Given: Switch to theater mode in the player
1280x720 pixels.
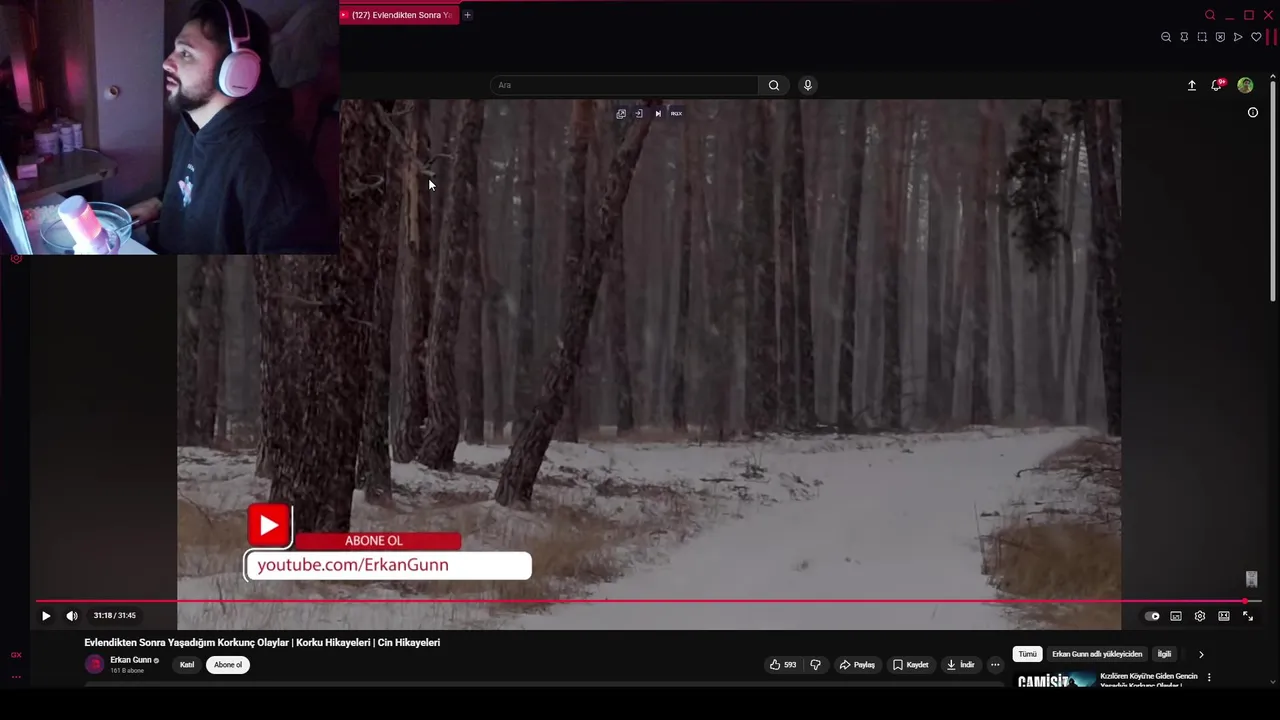Looking at the screenshot, I should 1224,616.
